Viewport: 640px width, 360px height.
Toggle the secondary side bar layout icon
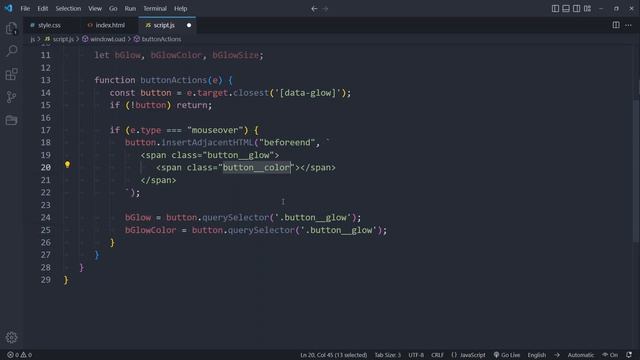pos(576,9)
